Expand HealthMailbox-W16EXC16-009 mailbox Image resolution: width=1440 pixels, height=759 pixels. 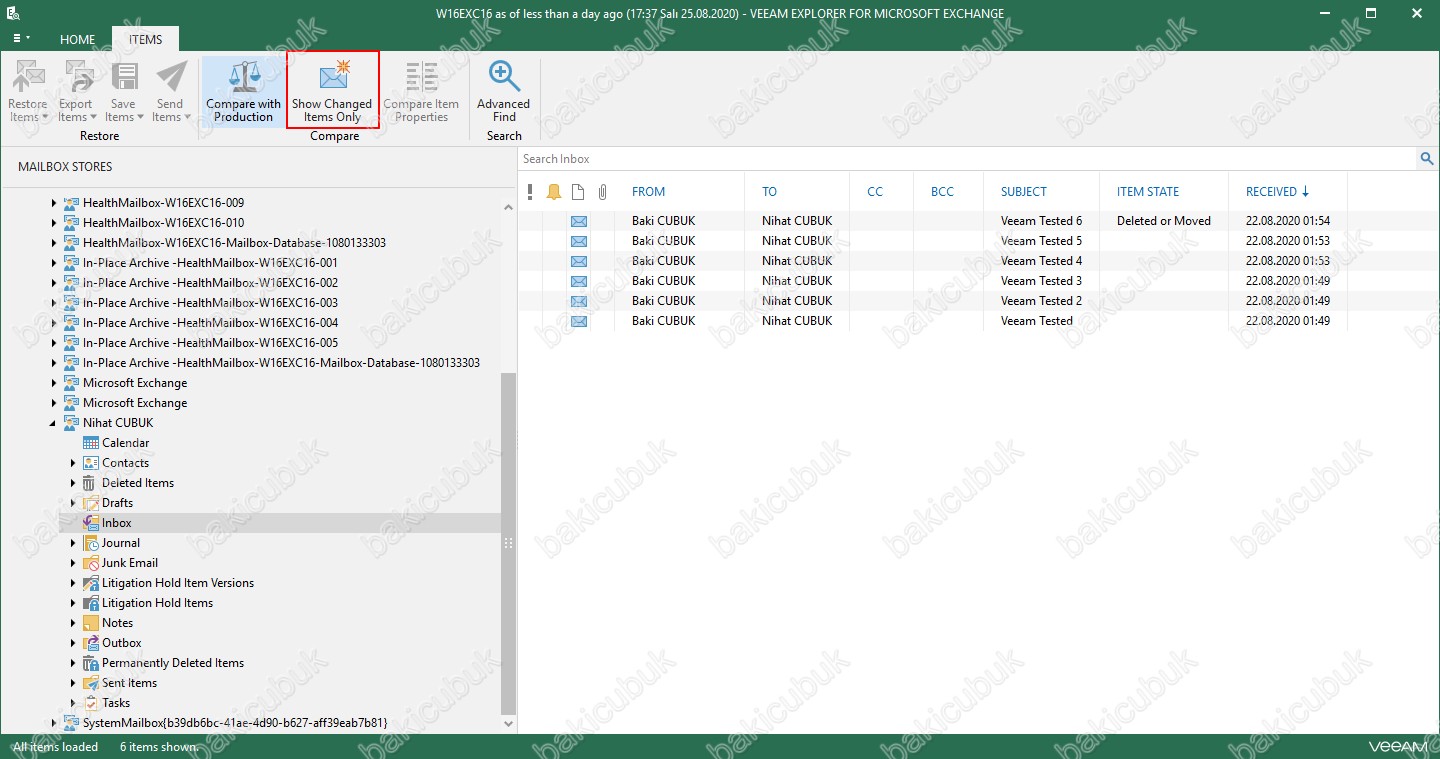54,203
